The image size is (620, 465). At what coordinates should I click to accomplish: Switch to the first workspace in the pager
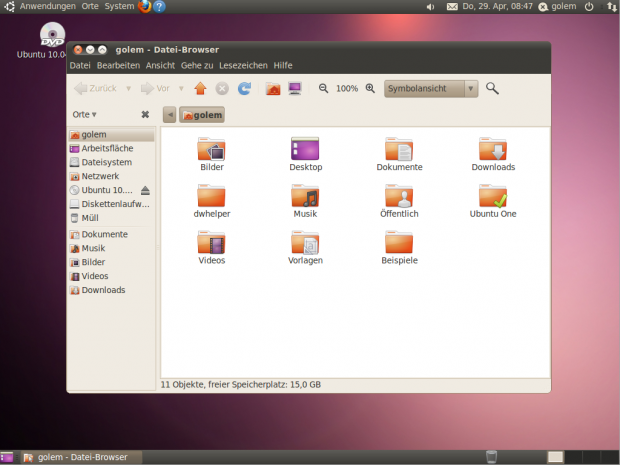[556, 457]
